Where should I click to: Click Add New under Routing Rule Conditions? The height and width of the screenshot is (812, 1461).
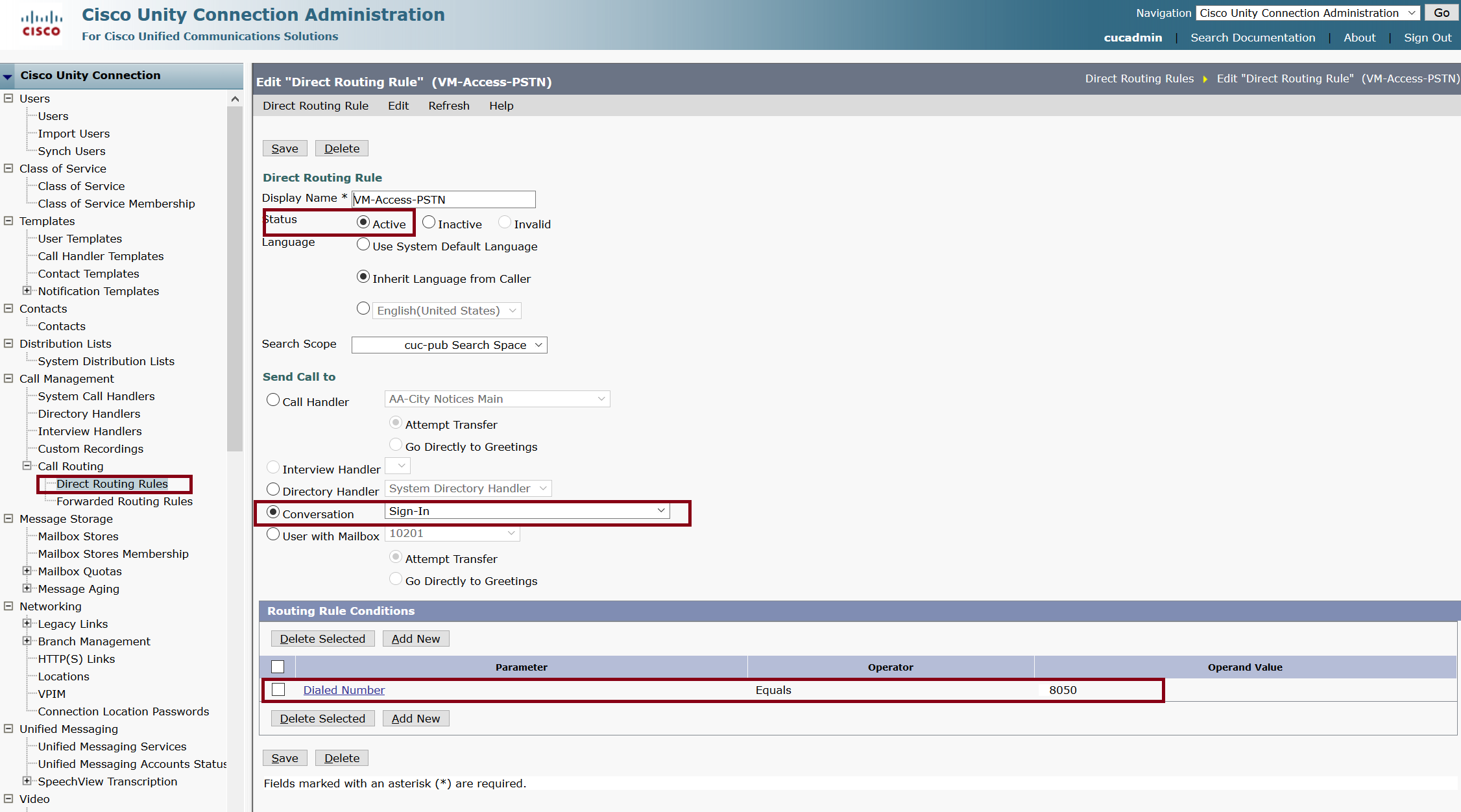click(x=415, y=638)
